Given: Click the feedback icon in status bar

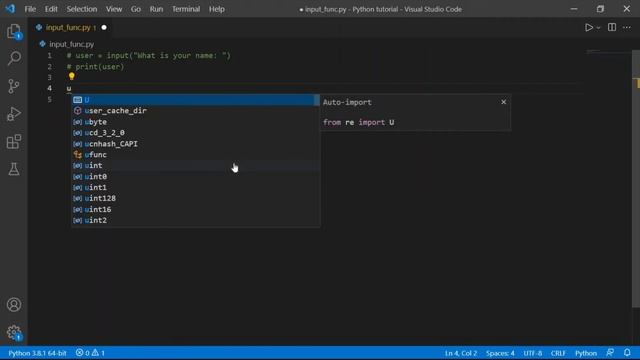Looking at the screenshot, I should point(610,353).
